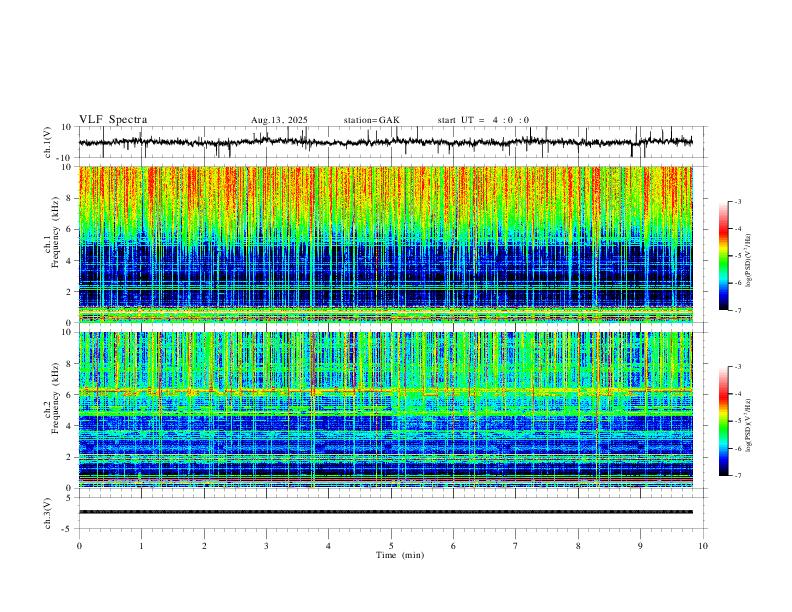Click the time axis tick label '7'
This screenshot has width=792, height=612.
pyautogui.click(x=516, y=546)
